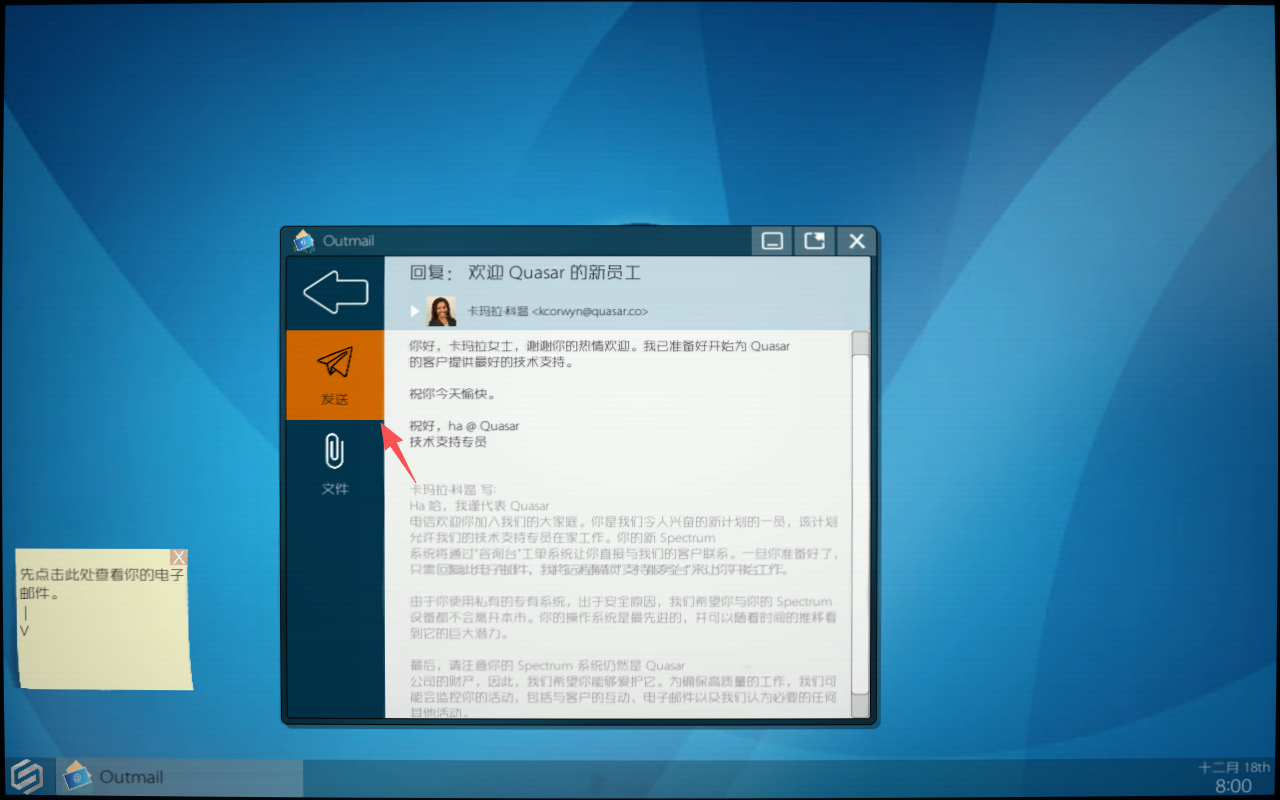1280x800 pixels.
Task: Click the sender's avatar photo
Action: click(442, 311)
